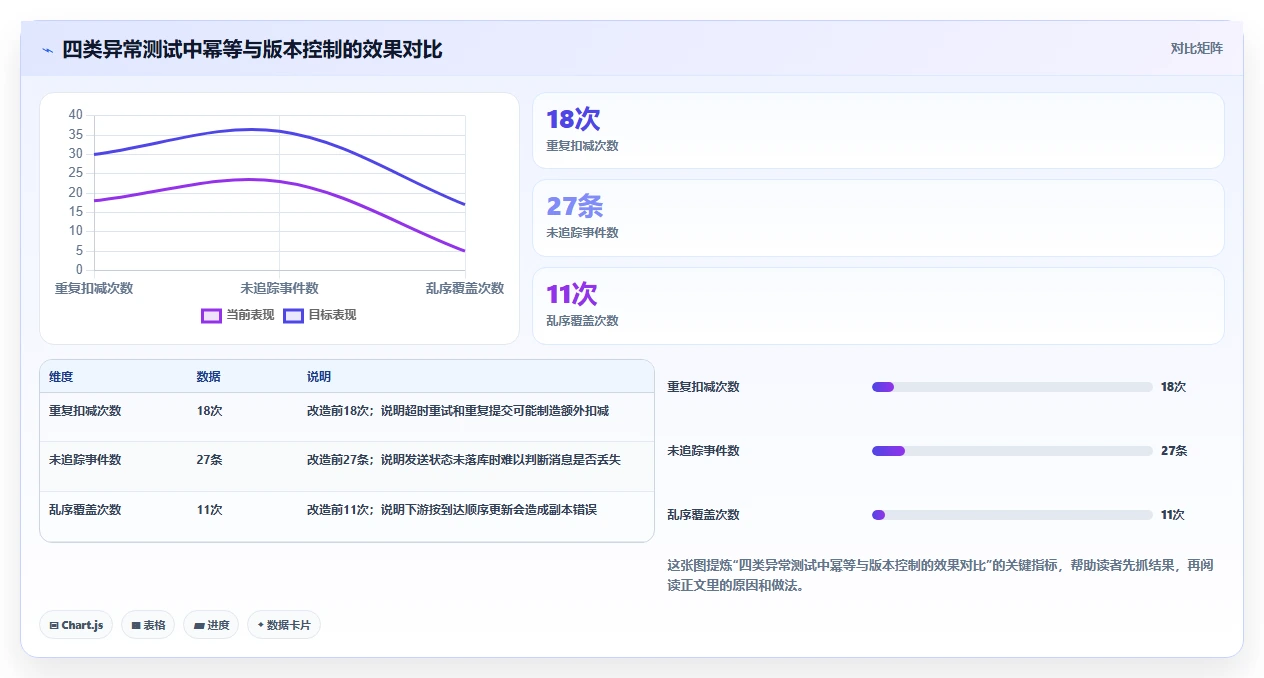Click the blue 目标表现 legend swatch
The width and height of the screenshot is (1264, 678).
tap(293, 315)
